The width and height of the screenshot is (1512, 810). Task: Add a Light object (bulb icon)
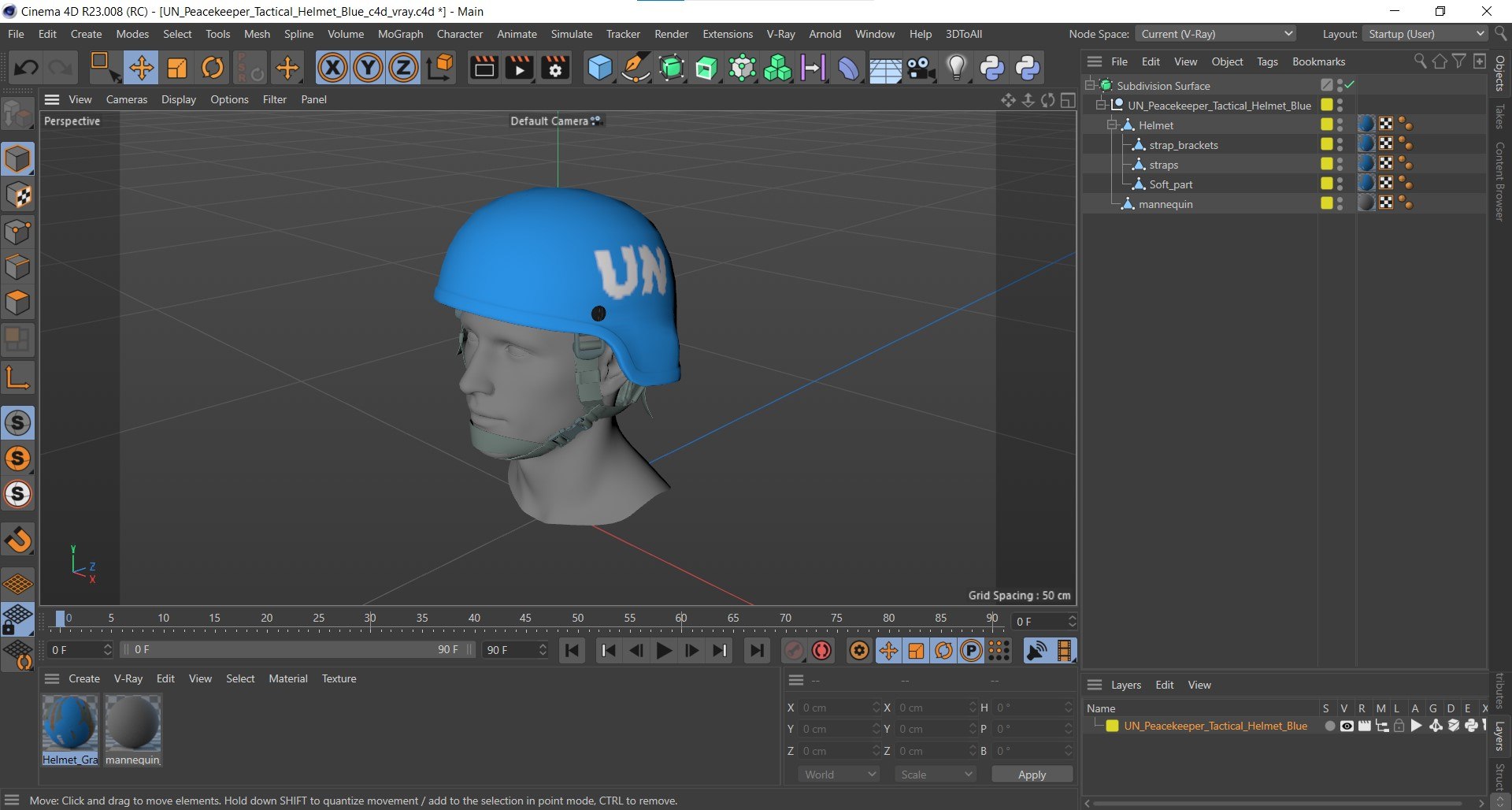pyautogui.click(x=956, y=68)
